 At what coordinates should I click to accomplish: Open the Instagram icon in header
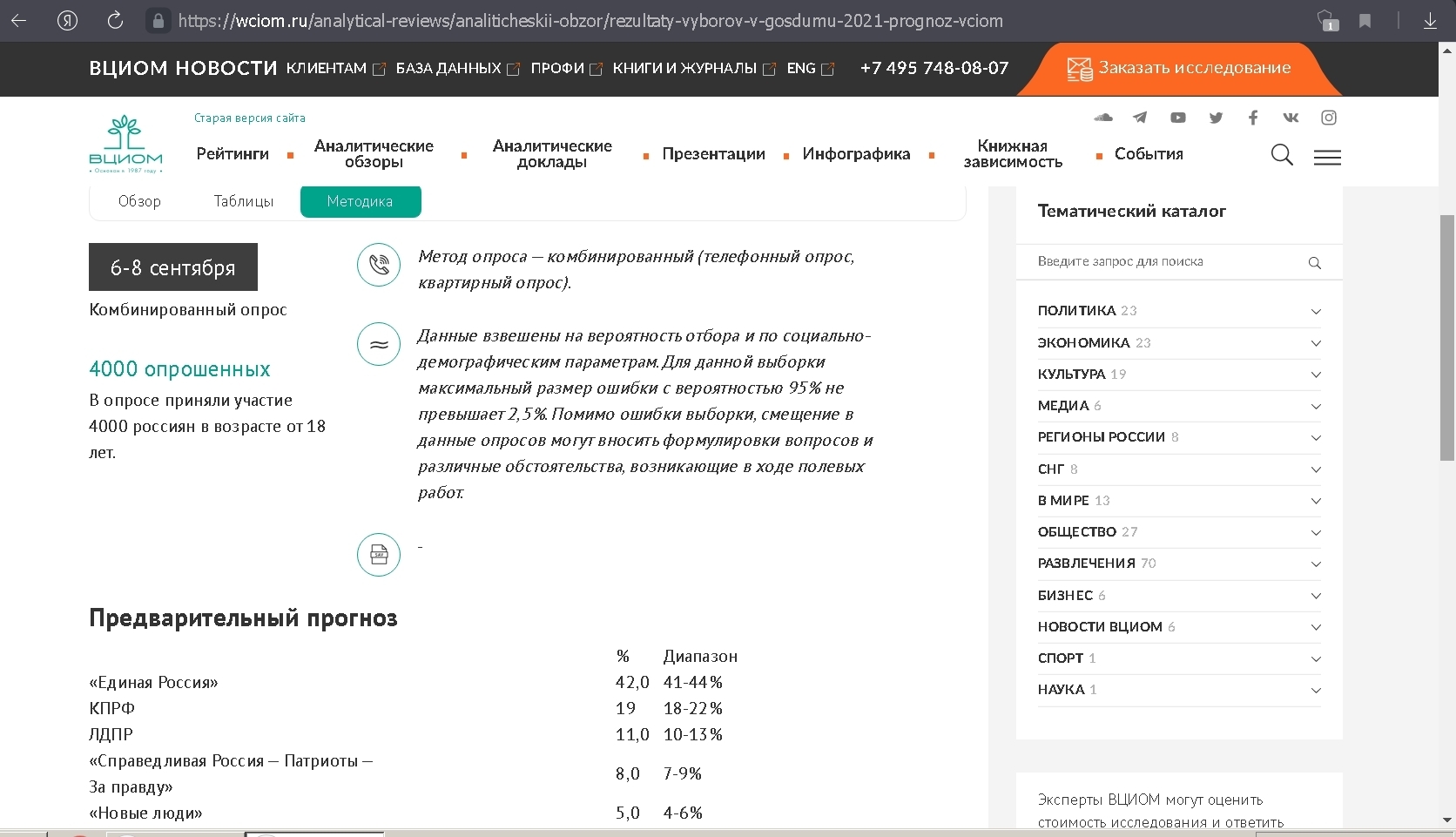pyautogui.click(x=1329, y=118)
